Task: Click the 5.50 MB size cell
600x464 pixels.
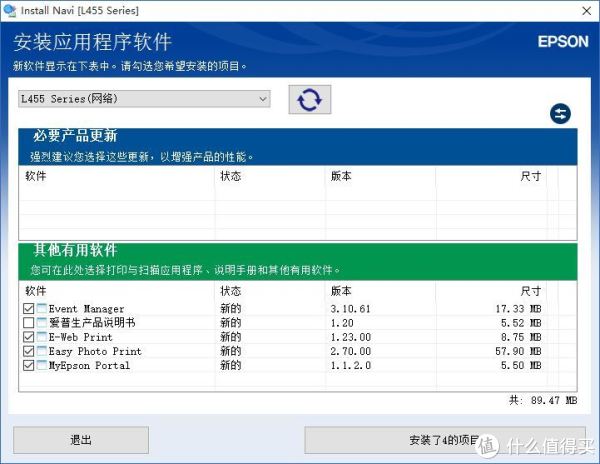Action: pos(521,365)
